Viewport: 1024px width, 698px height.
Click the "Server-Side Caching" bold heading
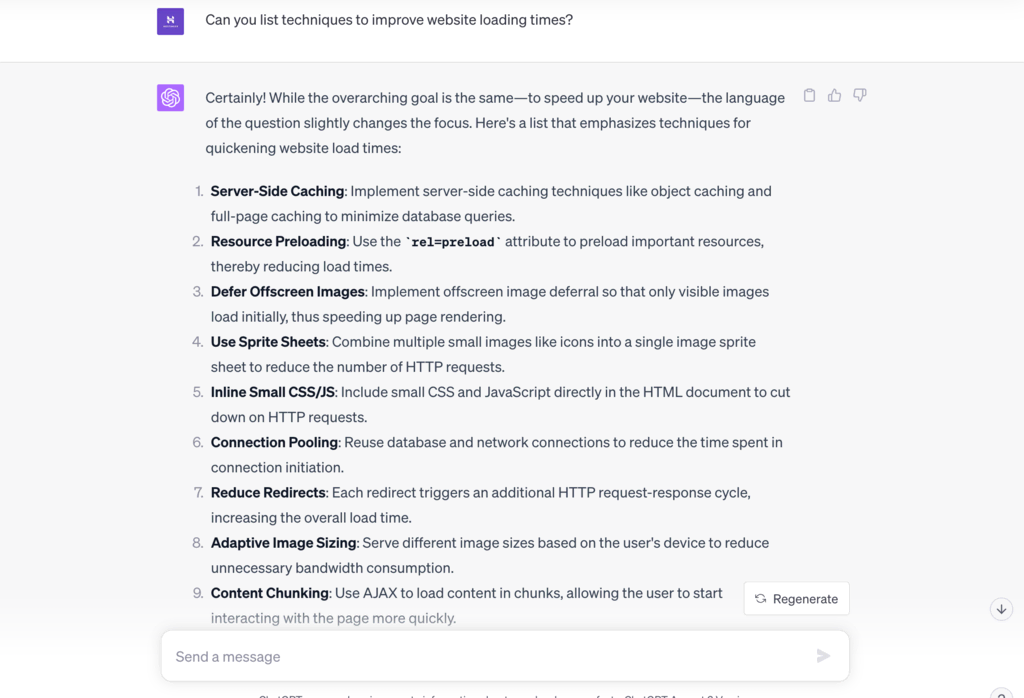[277, 191]
